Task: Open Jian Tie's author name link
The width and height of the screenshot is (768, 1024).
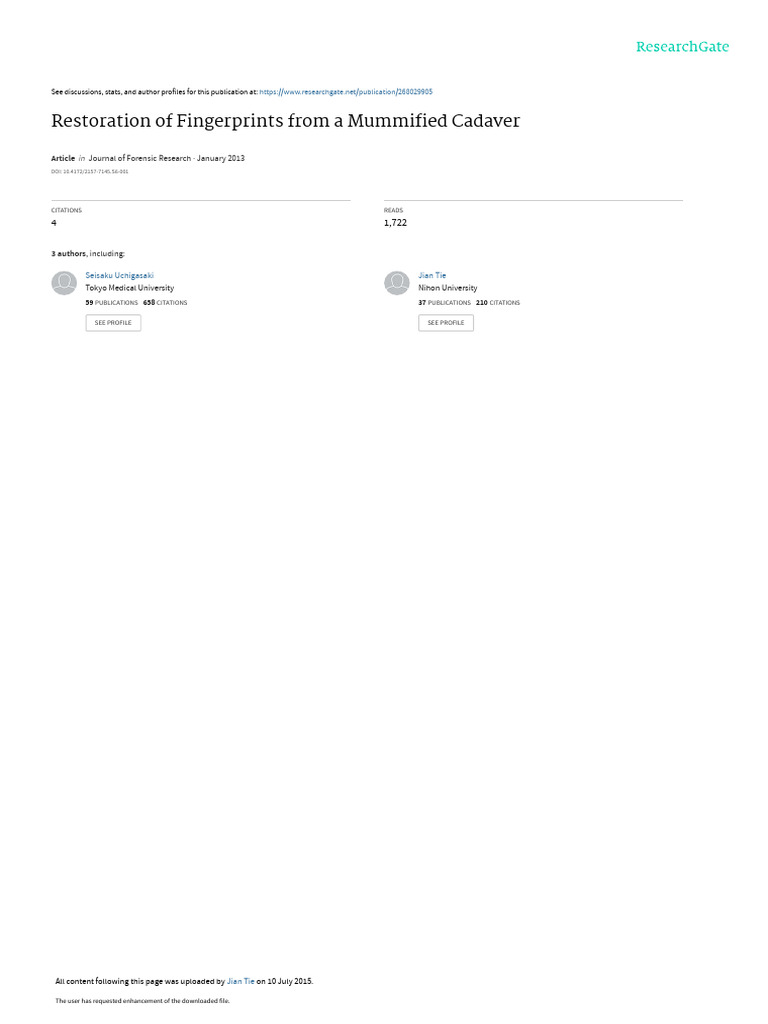Action: click(432, 276)
